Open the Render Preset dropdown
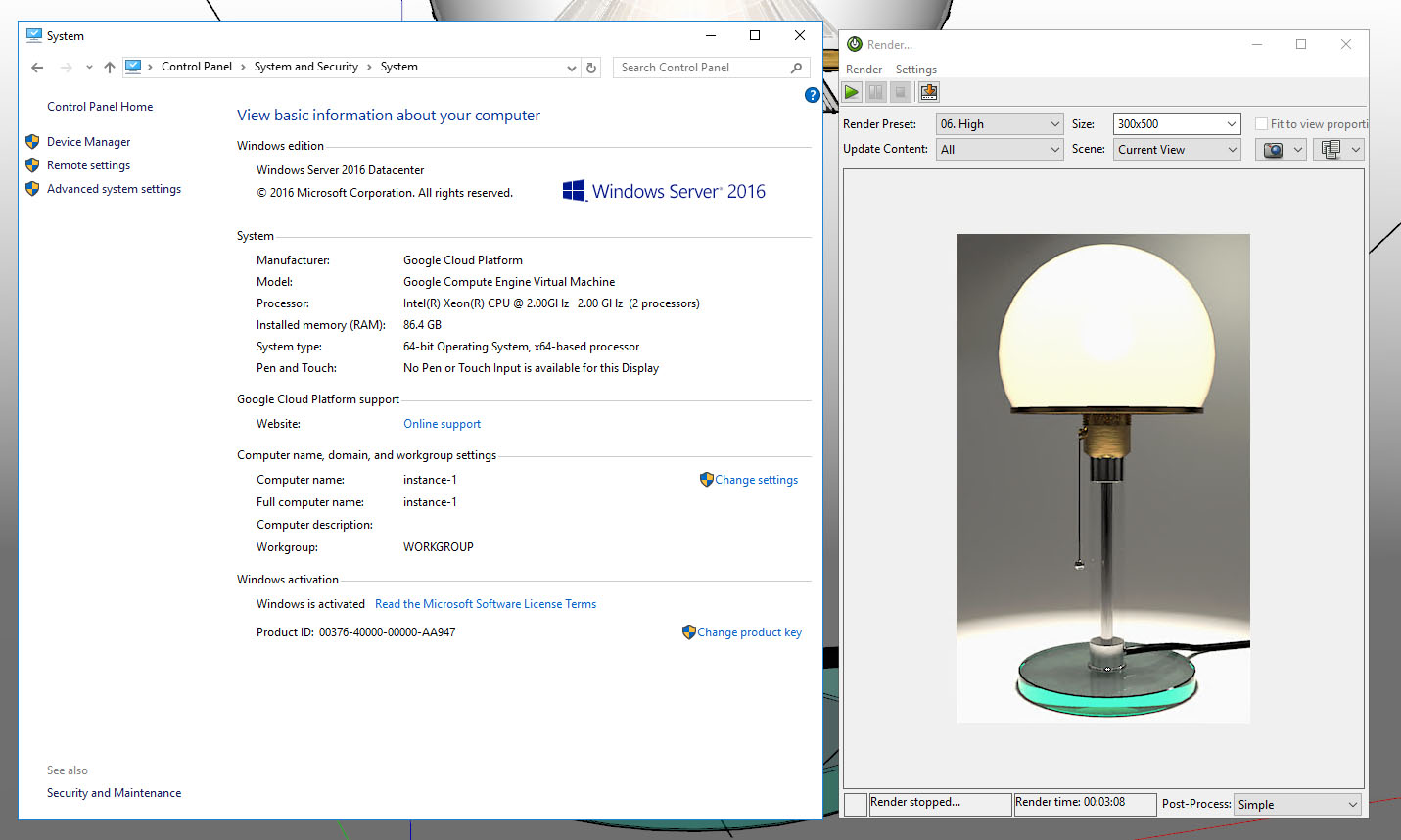1401x840 pixels. coord(1000,124)
